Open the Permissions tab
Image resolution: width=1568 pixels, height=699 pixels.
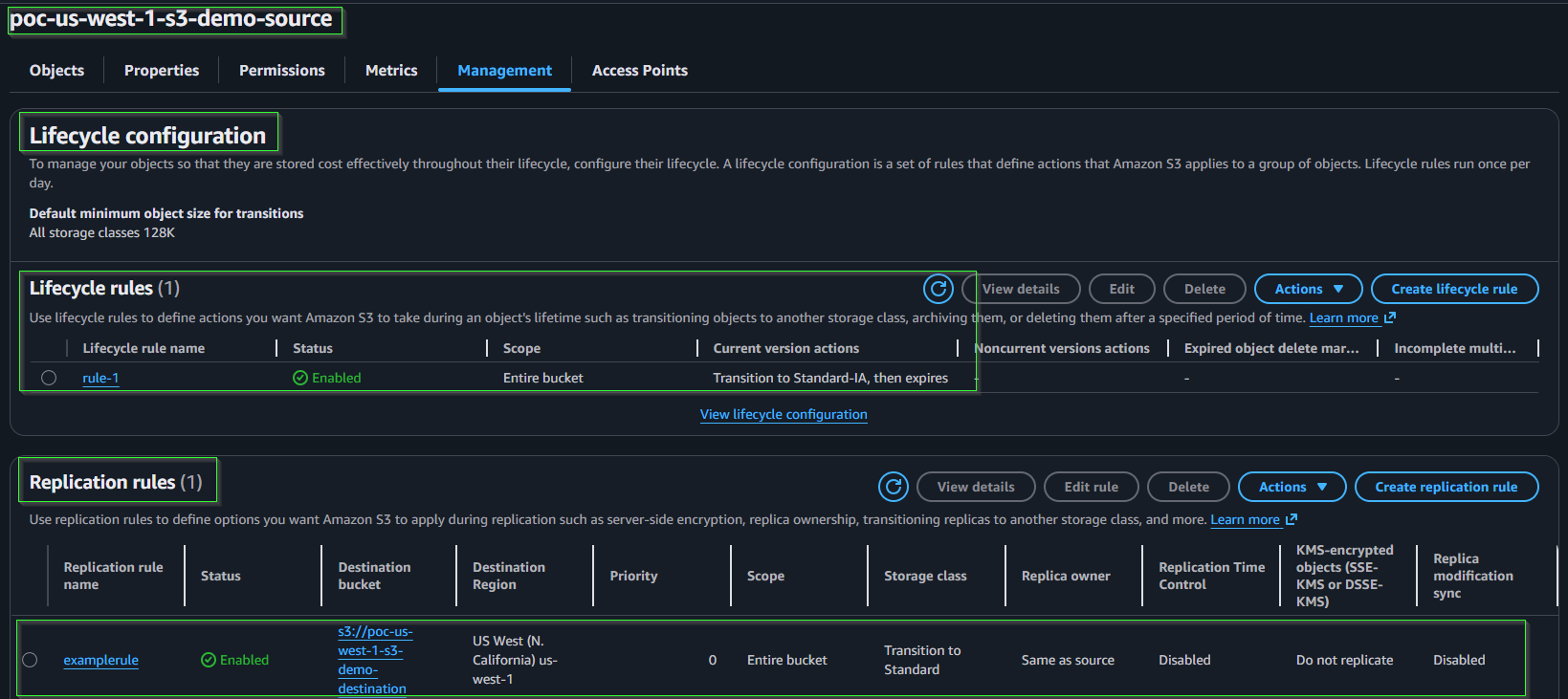click(x=282, y=71)
